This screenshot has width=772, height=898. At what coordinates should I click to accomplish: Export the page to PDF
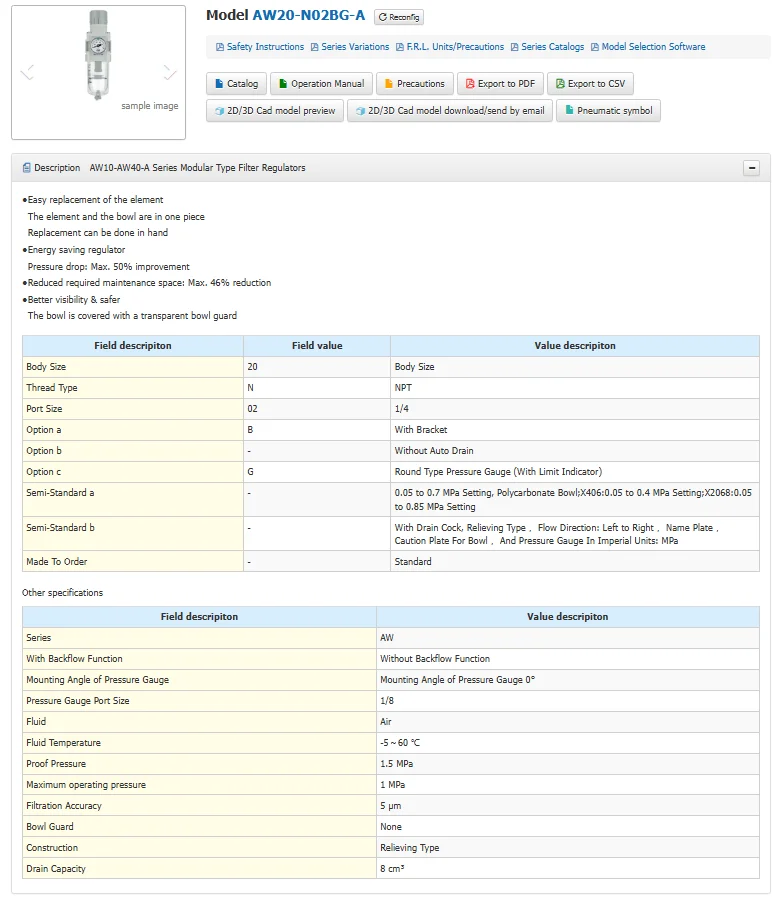pos(501,84)
